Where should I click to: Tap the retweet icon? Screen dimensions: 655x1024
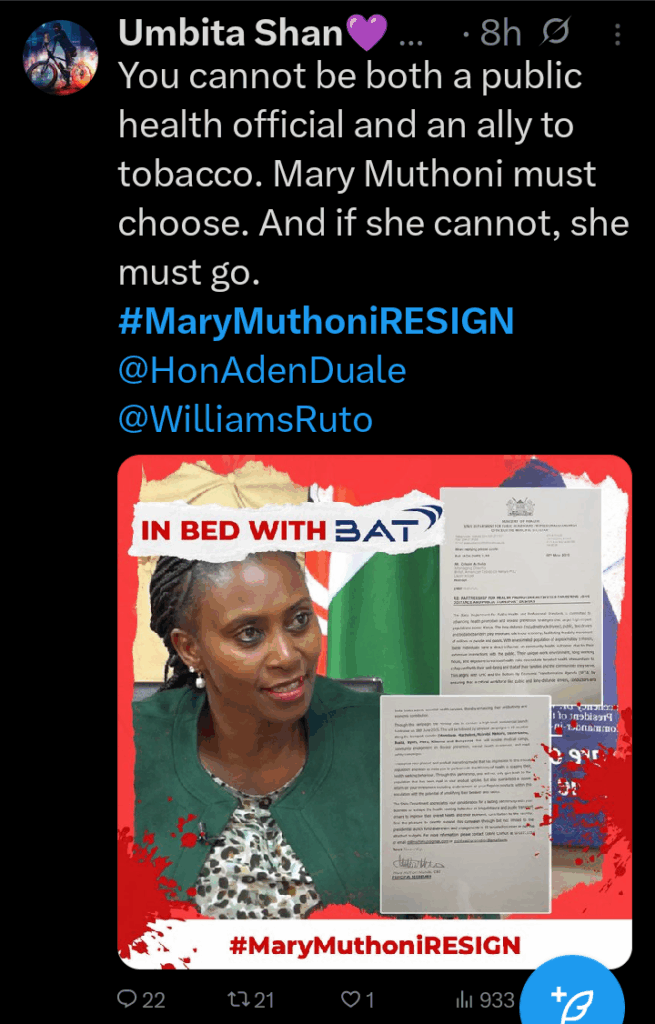point(238,999)
